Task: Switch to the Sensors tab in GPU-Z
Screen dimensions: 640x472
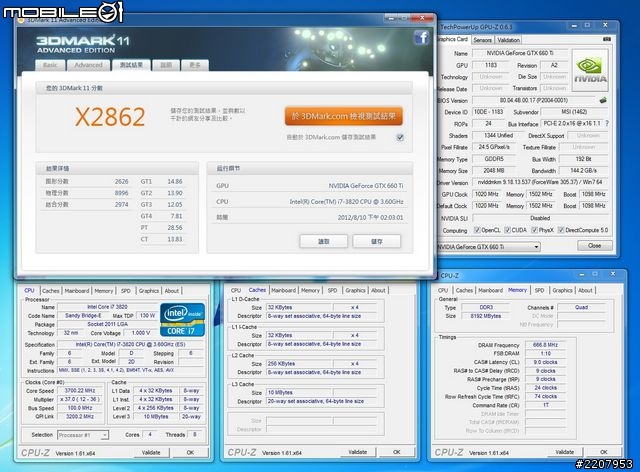Action: point(482,40)
